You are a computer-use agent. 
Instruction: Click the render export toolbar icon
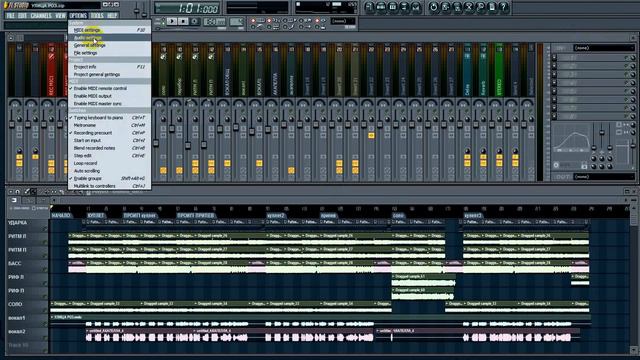[457, 7]
